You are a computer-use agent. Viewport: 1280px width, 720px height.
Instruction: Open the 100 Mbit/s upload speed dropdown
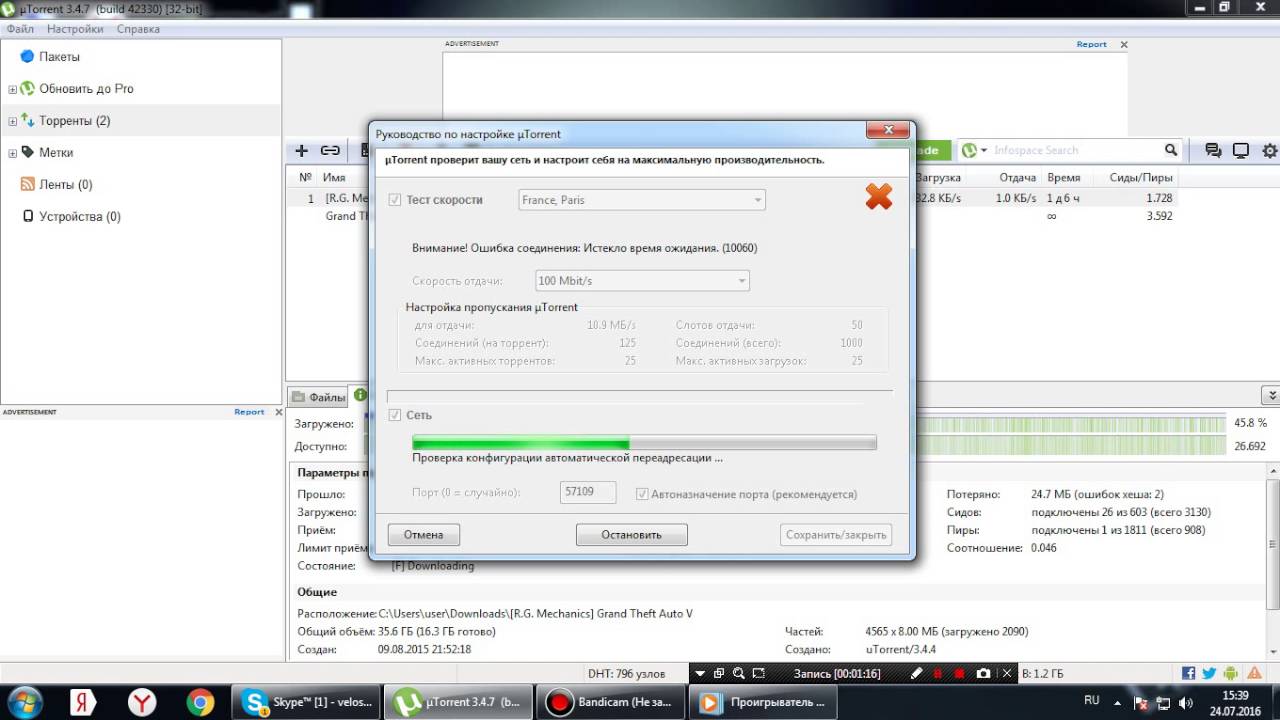coord(642,281)
